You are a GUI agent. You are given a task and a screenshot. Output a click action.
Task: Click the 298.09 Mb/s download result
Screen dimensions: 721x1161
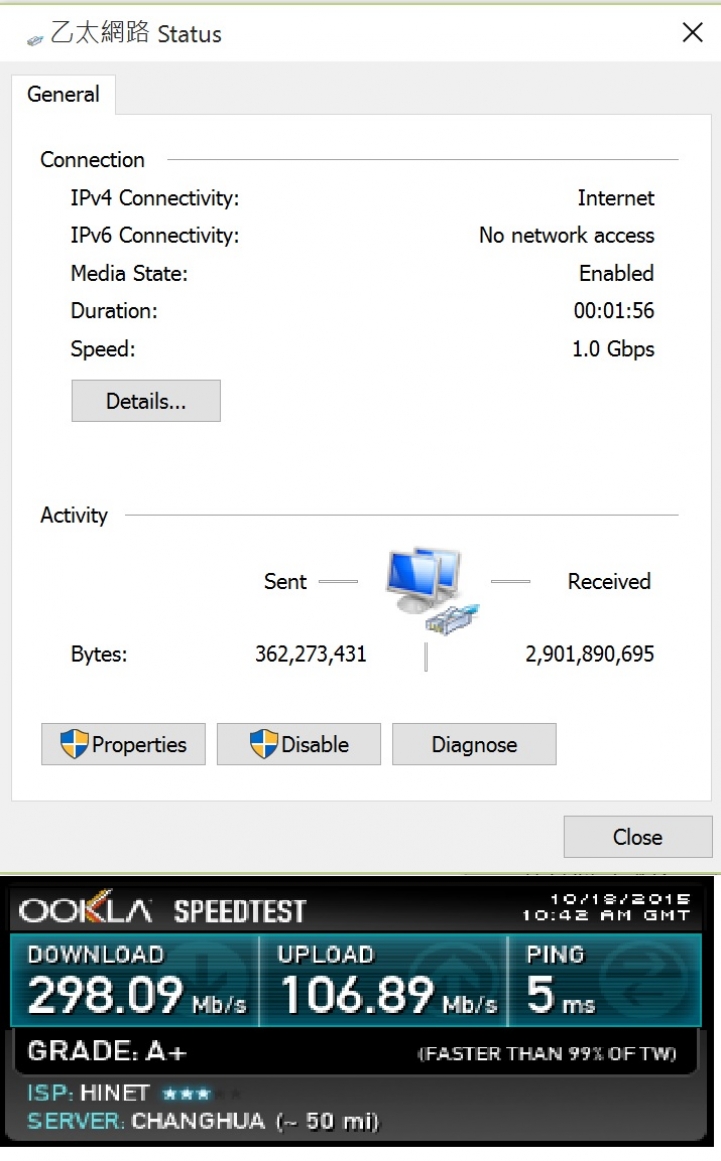pos(137,994)
